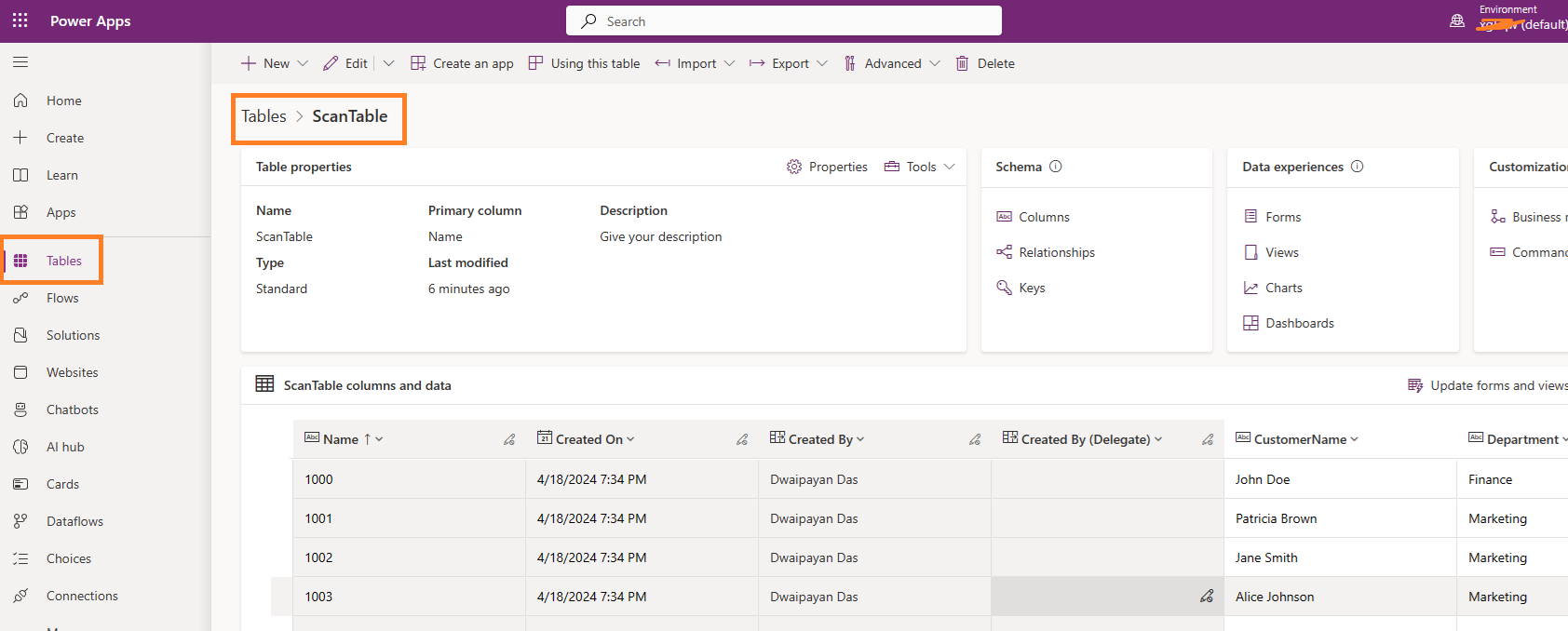Expand the Edit split-button dropdown arrow
Screen dimensions: 1568x631
[x=388, y=63]
